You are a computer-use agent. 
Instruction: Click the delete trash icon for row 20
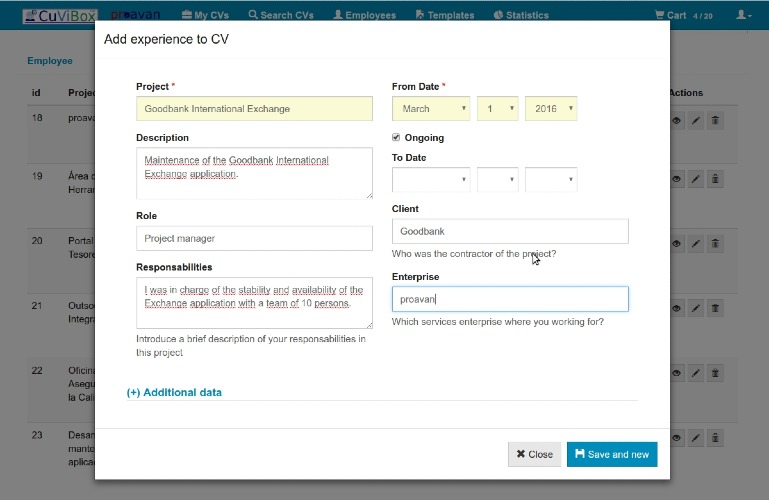click(x=715, y=244)
